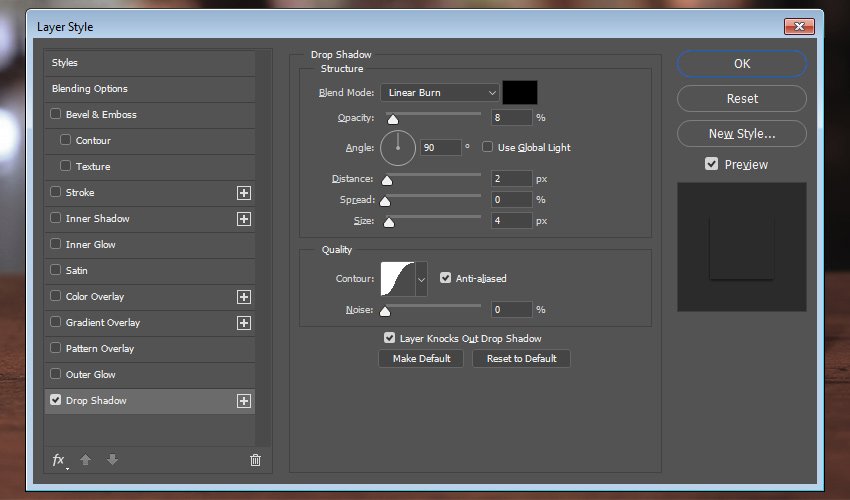Select the Styles section
Viewport: 850px width, 500px height.
pyautogui.click(x=150, y=63)
